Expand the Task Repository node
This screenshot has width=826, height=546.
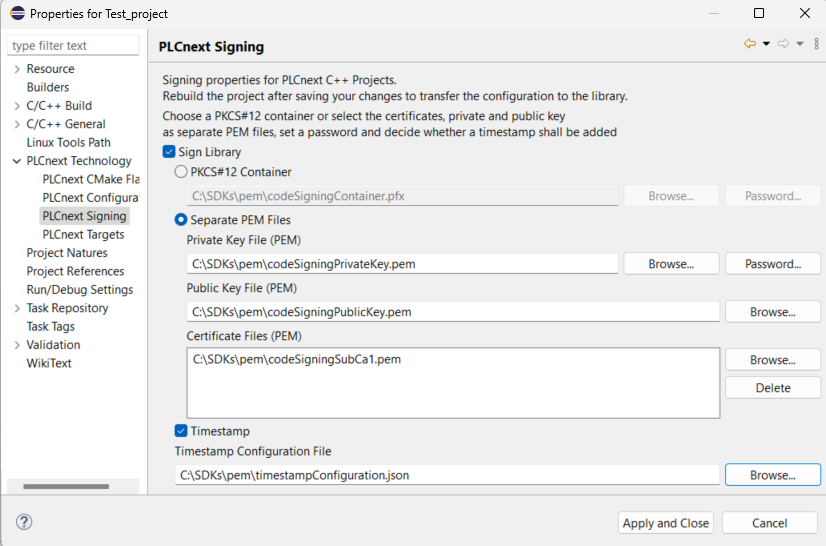(x=17, y=308)
